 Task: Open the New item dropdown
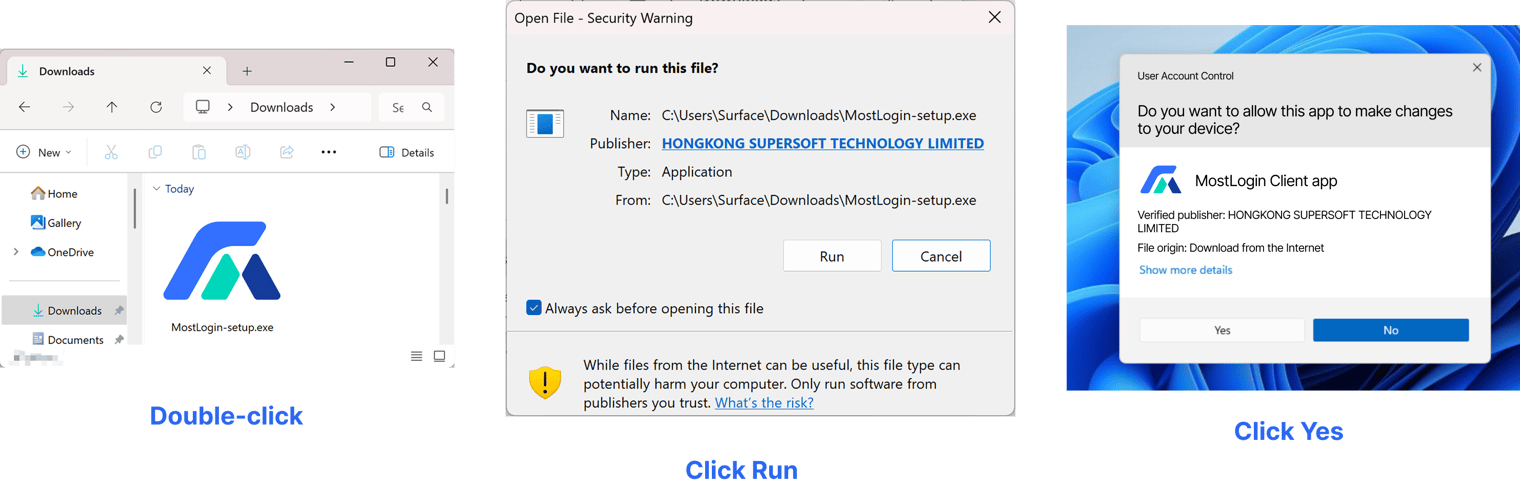click(44, 152)
